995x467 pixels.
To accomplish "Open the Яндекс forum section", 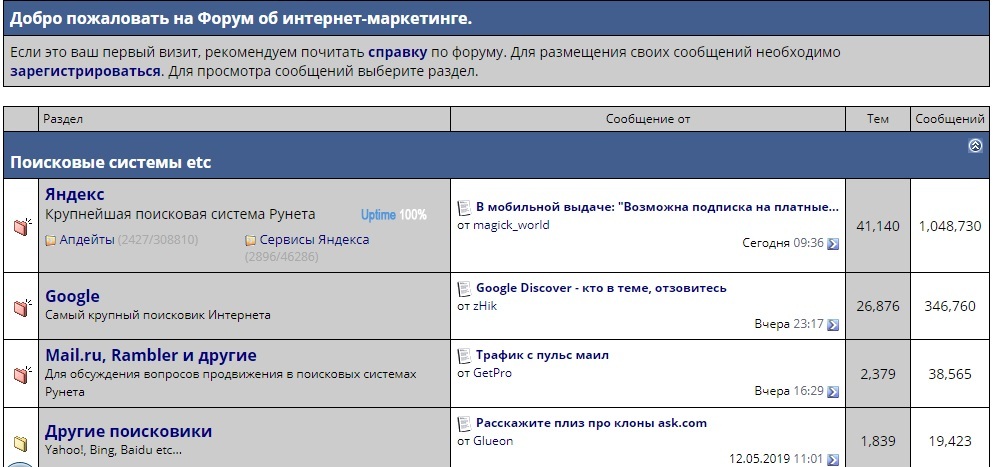I will (x=75, y=194).
